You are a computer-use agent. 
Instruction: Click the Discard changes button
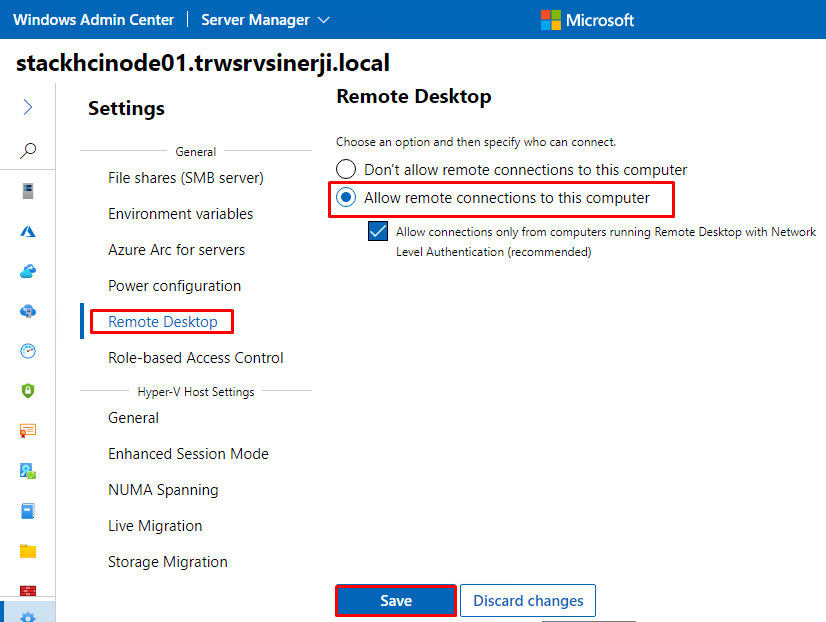(528, 600)
